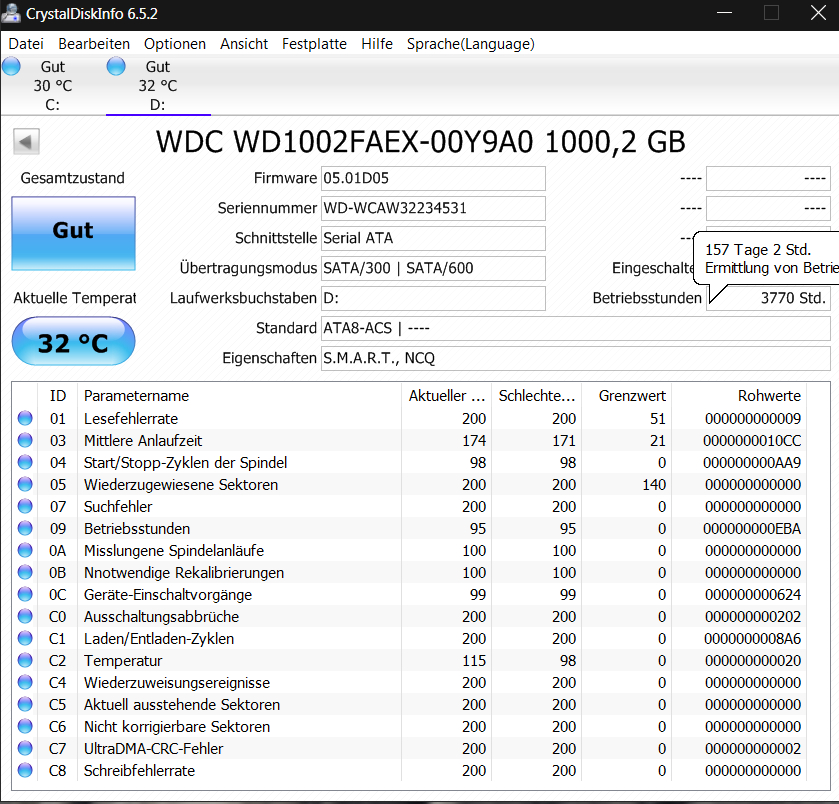Close the CrystalDiskInfo window
Viewport: 839px width, 804px height.
[818, 13]
